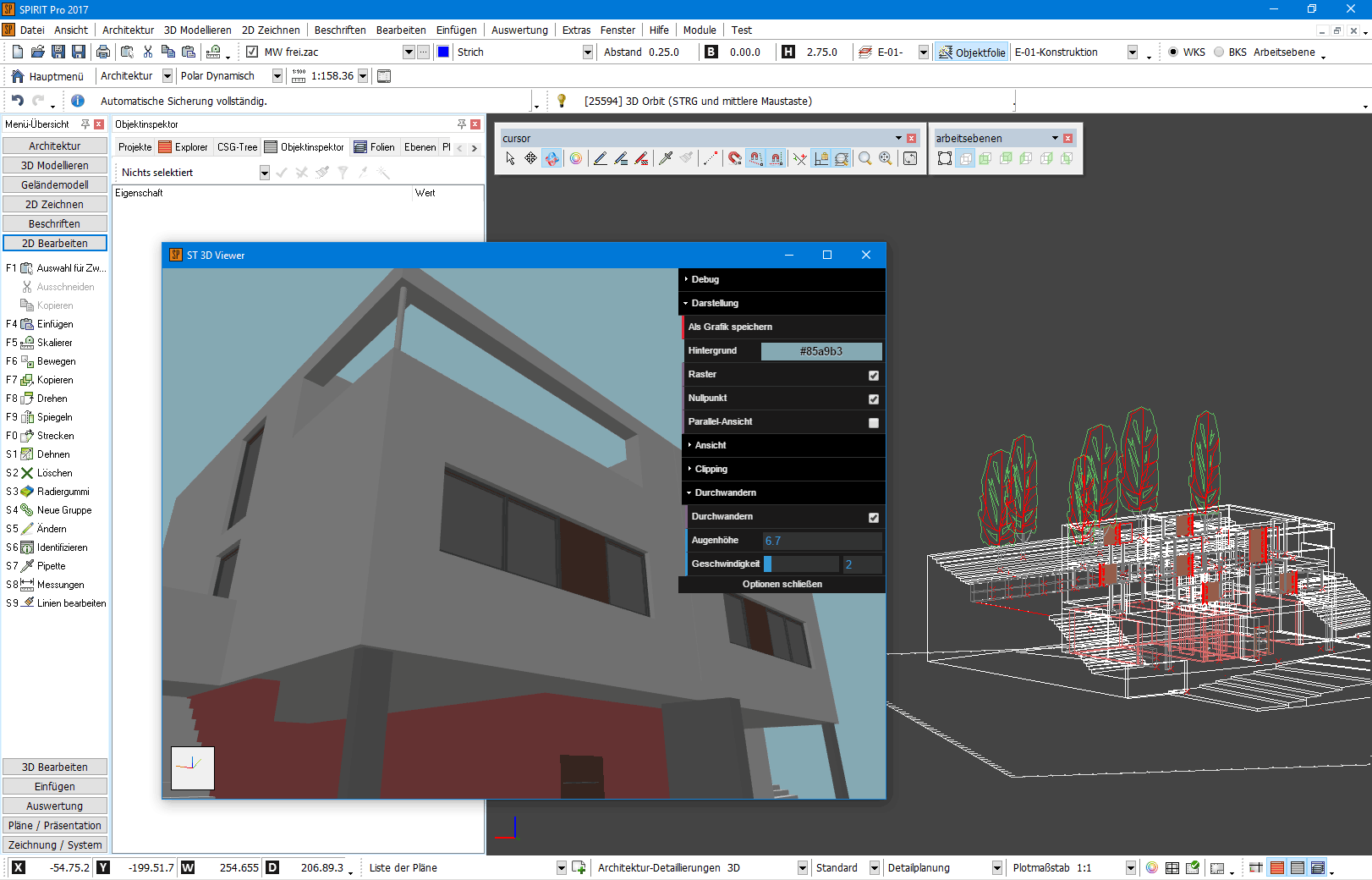1372x880 pixels.
Task: Click the Geländemodell menu button
Action: coord(55,184)
